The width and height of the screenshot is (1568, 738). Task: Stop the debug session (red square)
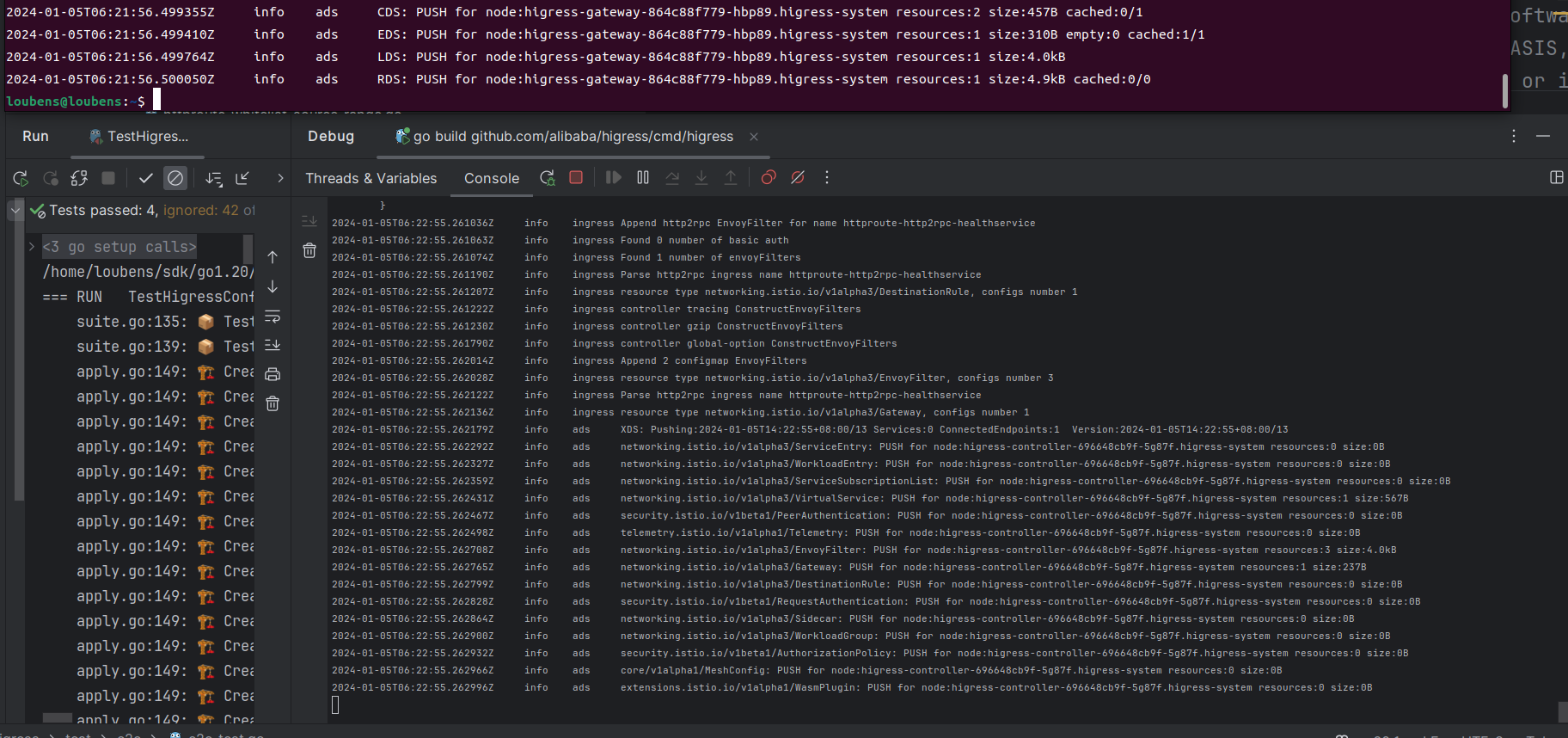click(576, 177)
